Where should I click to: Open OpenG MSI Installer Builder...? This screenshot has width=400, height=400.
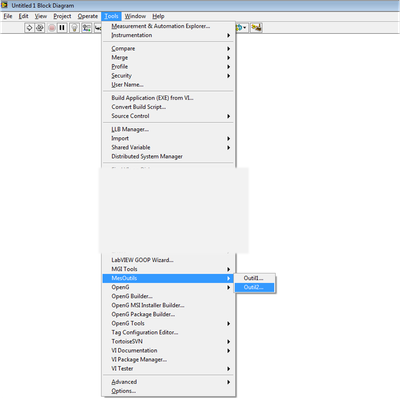[x=168, y=305]
